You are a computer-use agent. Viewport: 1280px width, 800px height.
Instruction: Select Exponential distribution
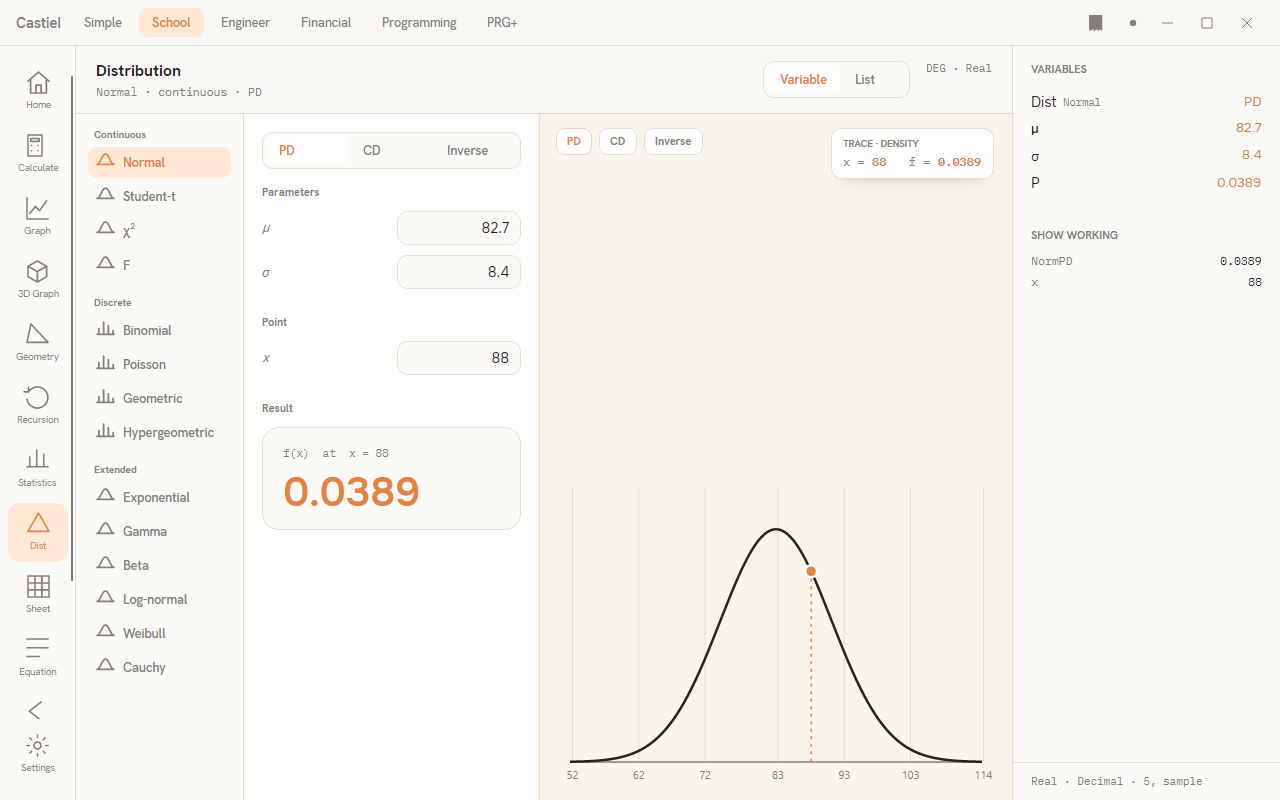click(159, 497)
